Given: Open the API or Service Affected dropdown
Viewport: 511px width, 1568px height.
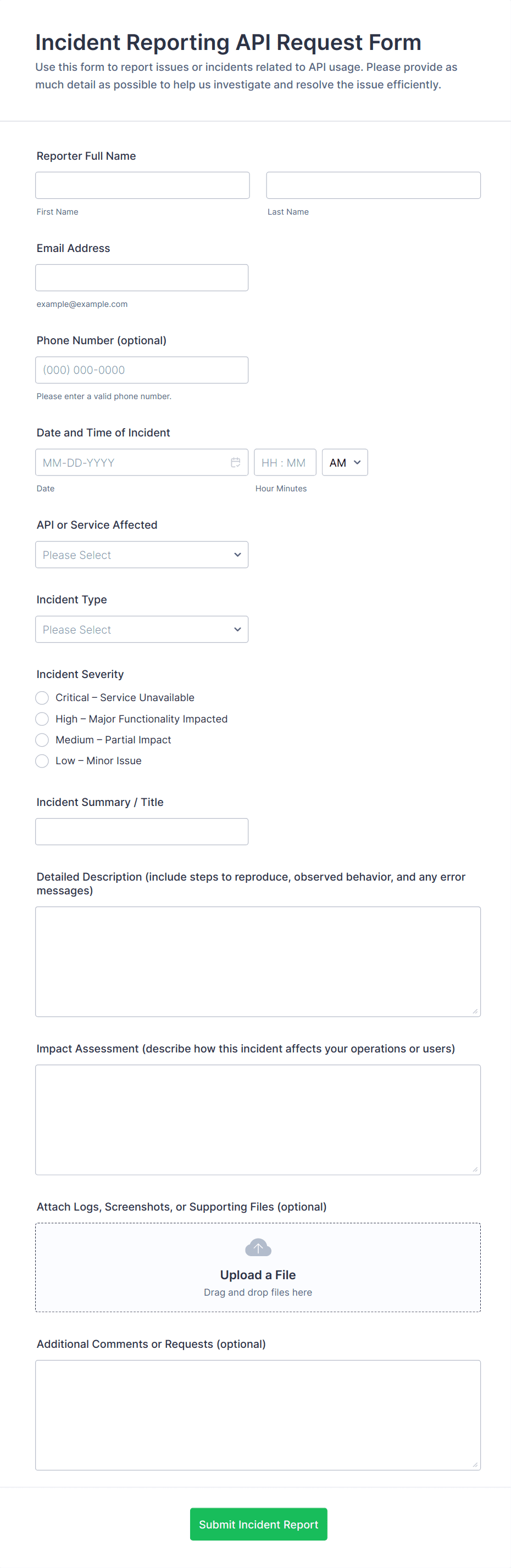Looking at the screenshot, I should pos(141,555).
